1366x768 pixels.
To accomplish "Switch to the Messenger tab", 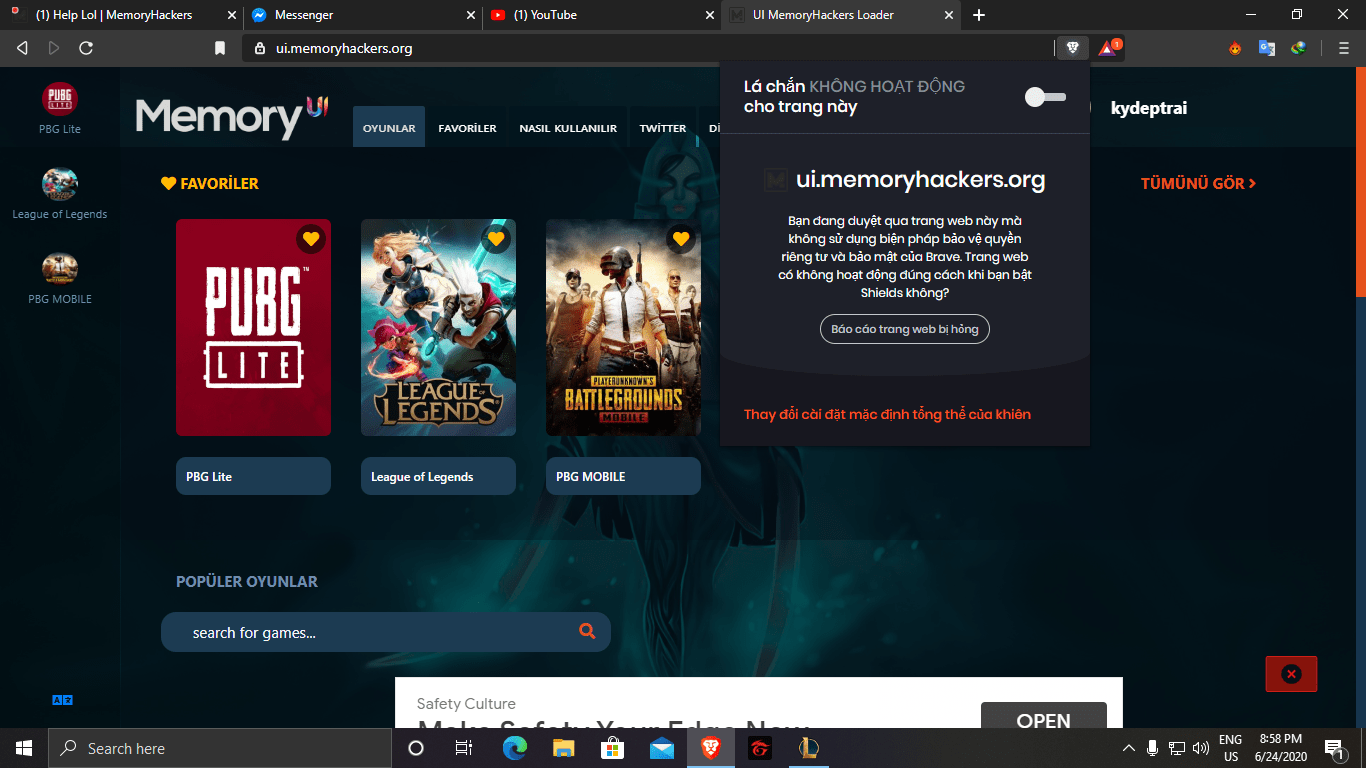I will click(362, 15).
